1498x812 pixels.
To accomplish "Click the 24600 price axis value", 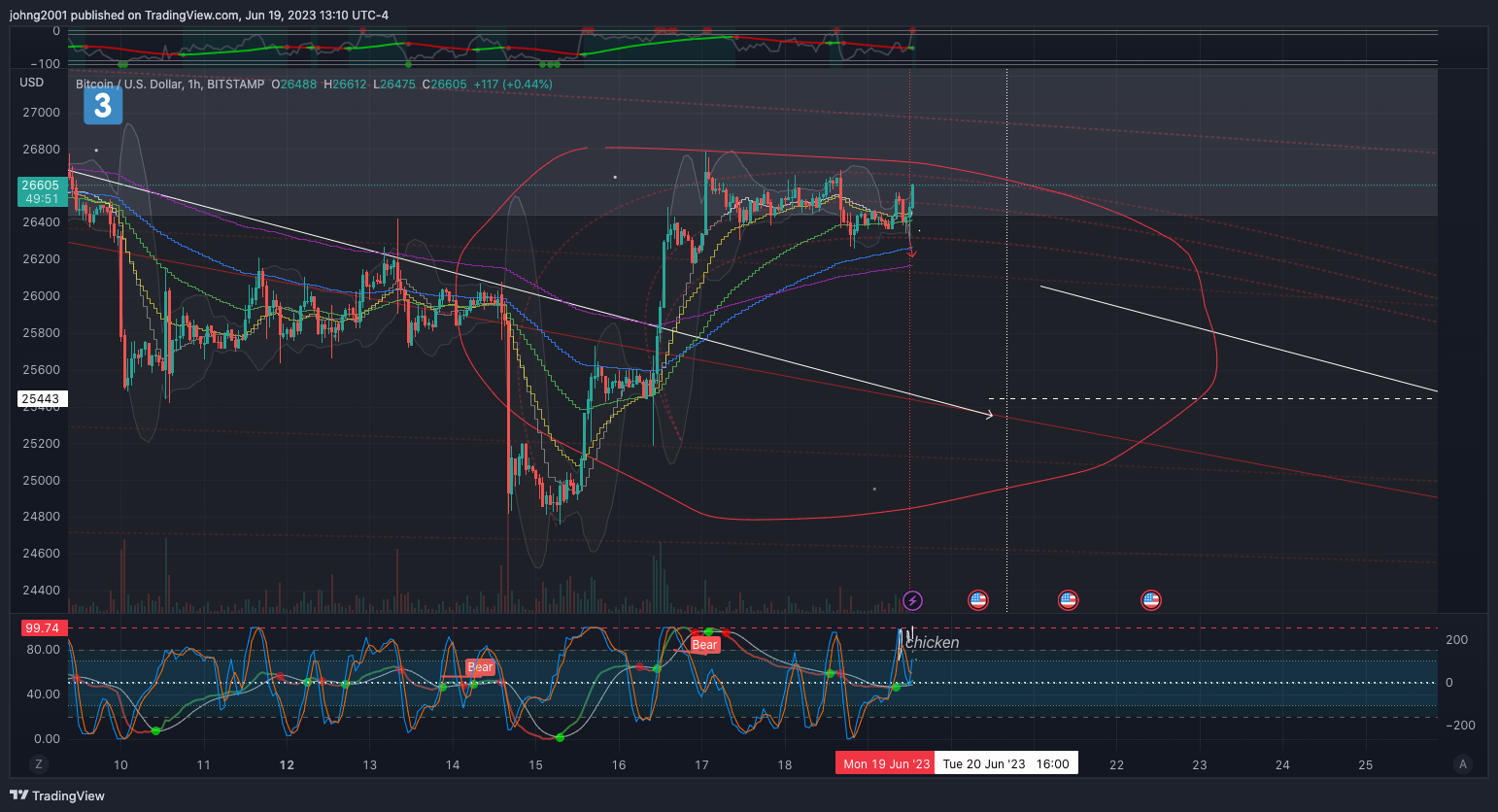I will point(41,554).
